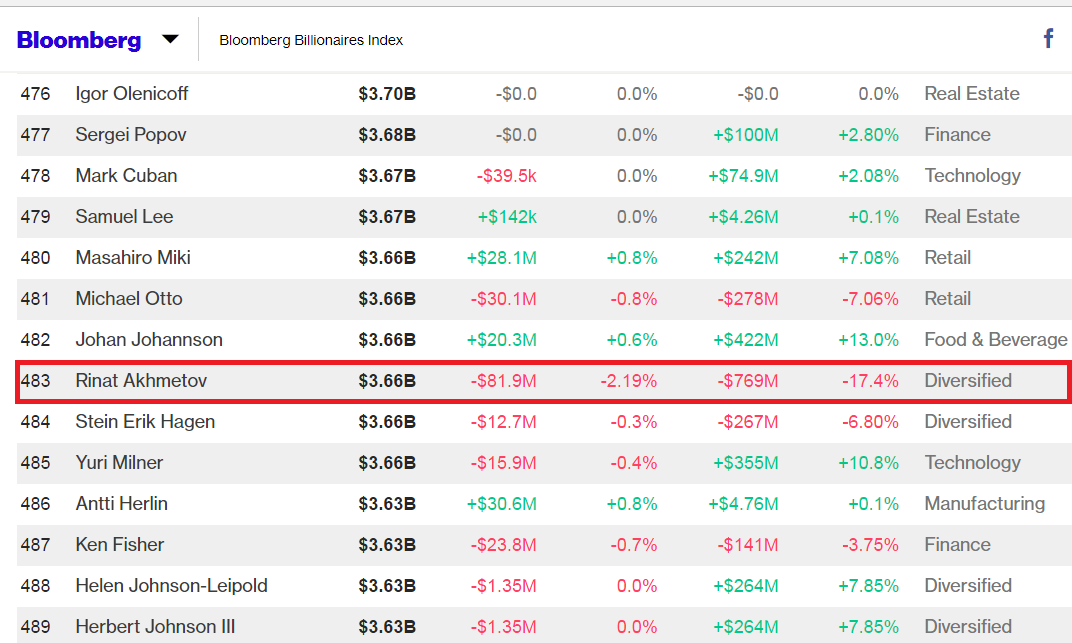The width and height of the screenshot is (1072, 643).
Task: Click the Bloomberg logo
Action: click(79, 40)
